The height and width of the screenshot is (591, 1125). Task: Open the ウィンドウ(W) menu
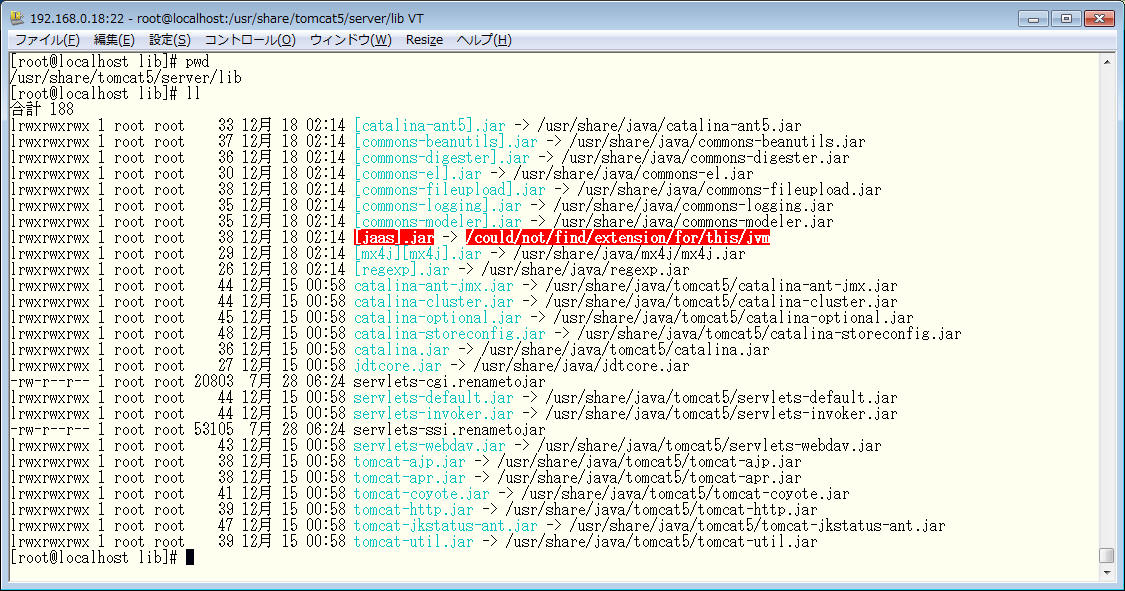(x=350, y=40)
